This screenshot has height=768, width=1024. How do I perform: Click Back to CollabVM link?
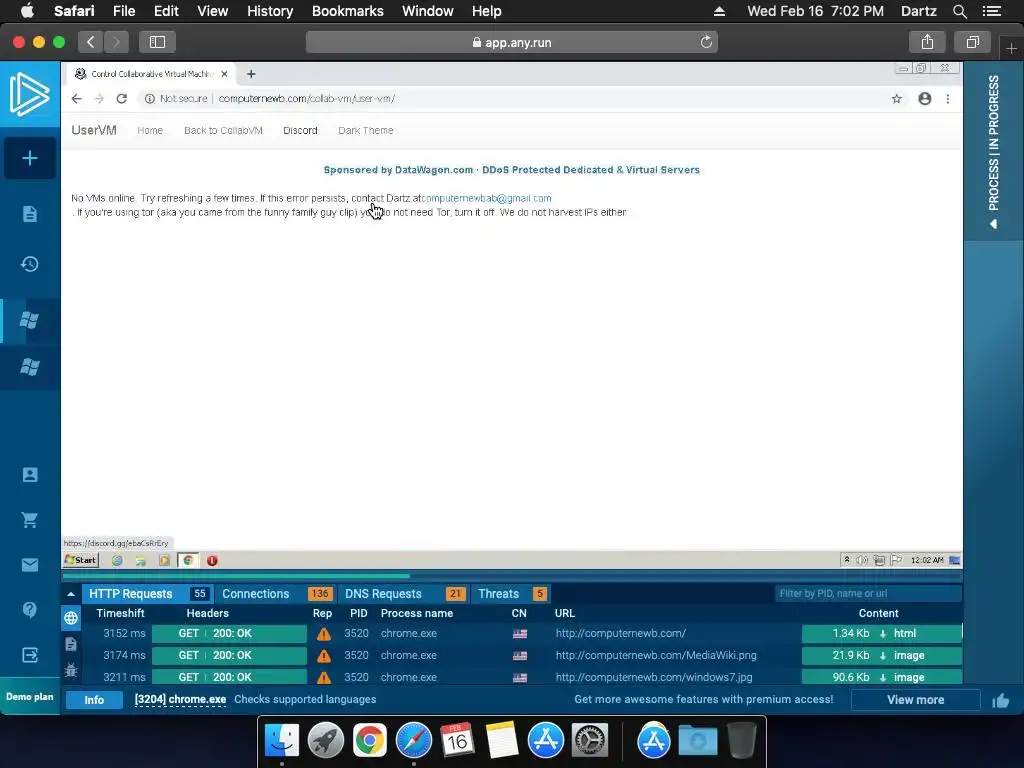[x=223, y=131]
